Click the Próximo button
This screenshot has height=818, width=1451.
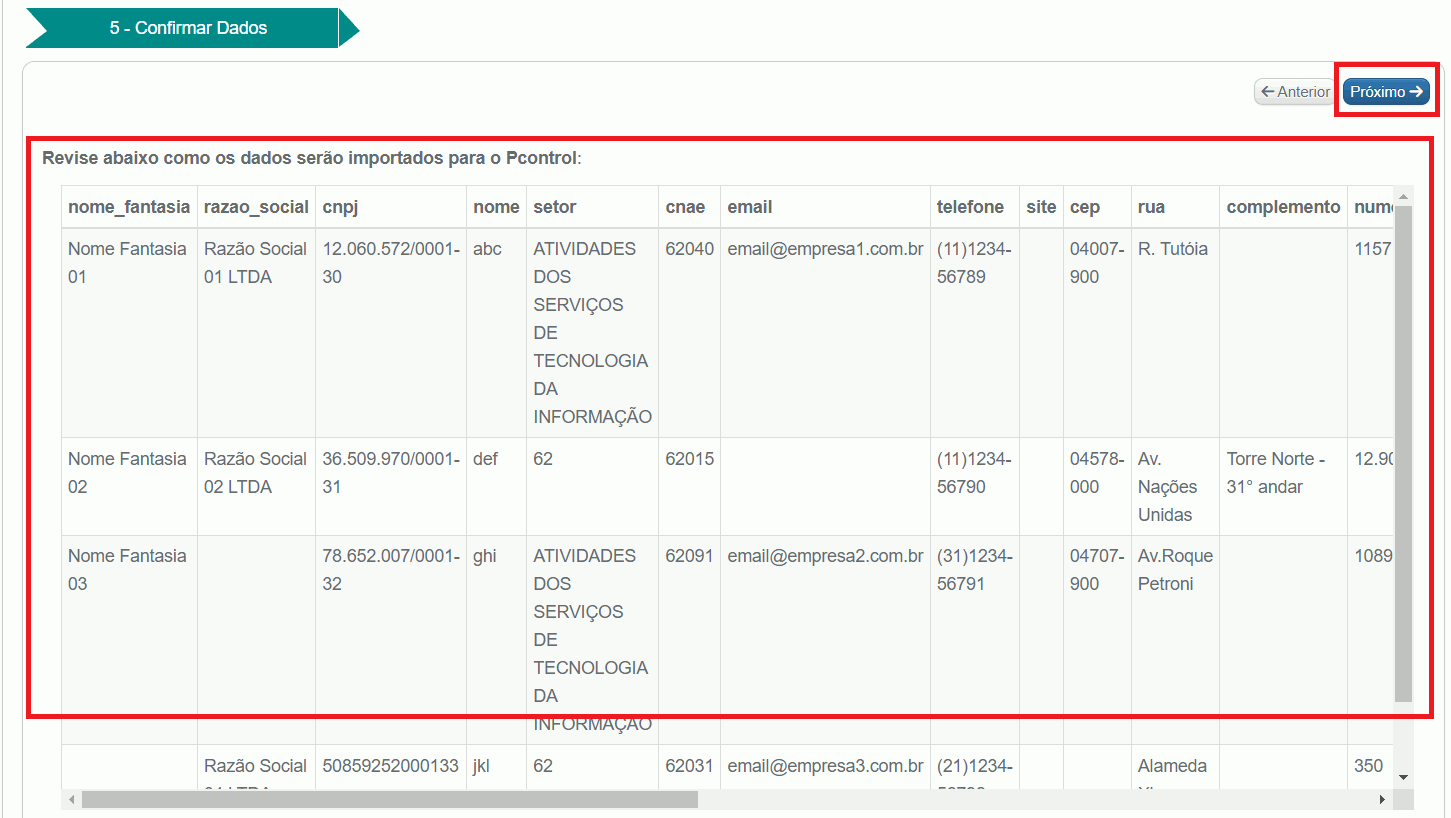coord(1386,92)
